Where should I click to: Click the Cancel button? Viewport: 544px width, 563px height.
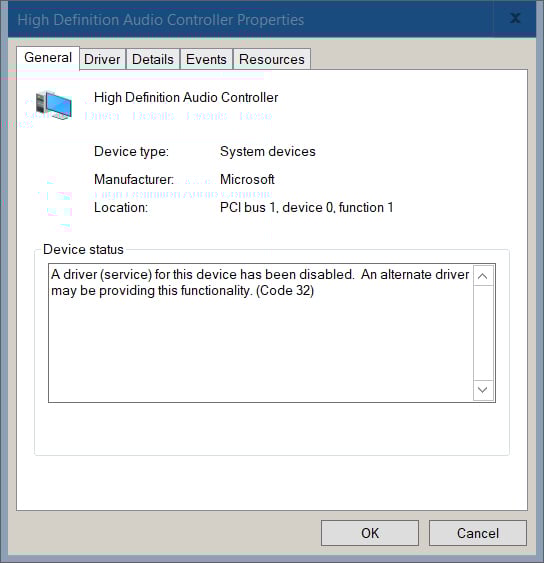point(478,533)
